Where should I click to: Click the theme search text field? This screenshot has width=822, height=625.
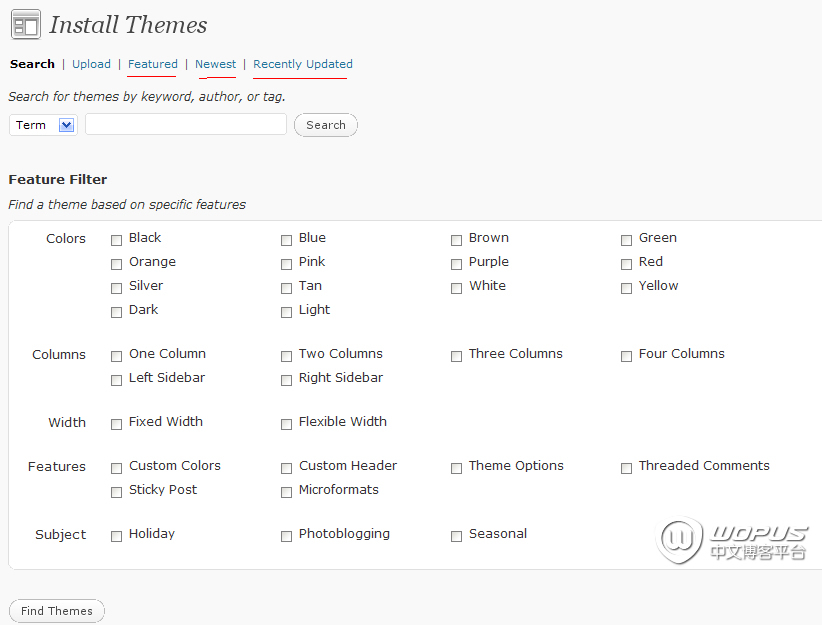pyautogui.click(x=186, y=124)
